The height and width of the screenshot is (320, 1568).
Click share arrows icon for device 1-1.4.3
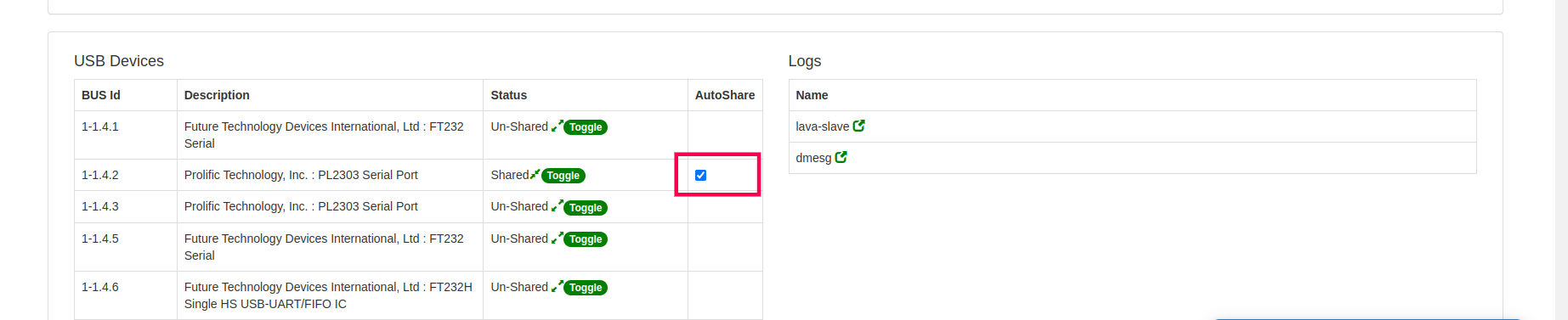pyautogui.click(x=557, y=206)
